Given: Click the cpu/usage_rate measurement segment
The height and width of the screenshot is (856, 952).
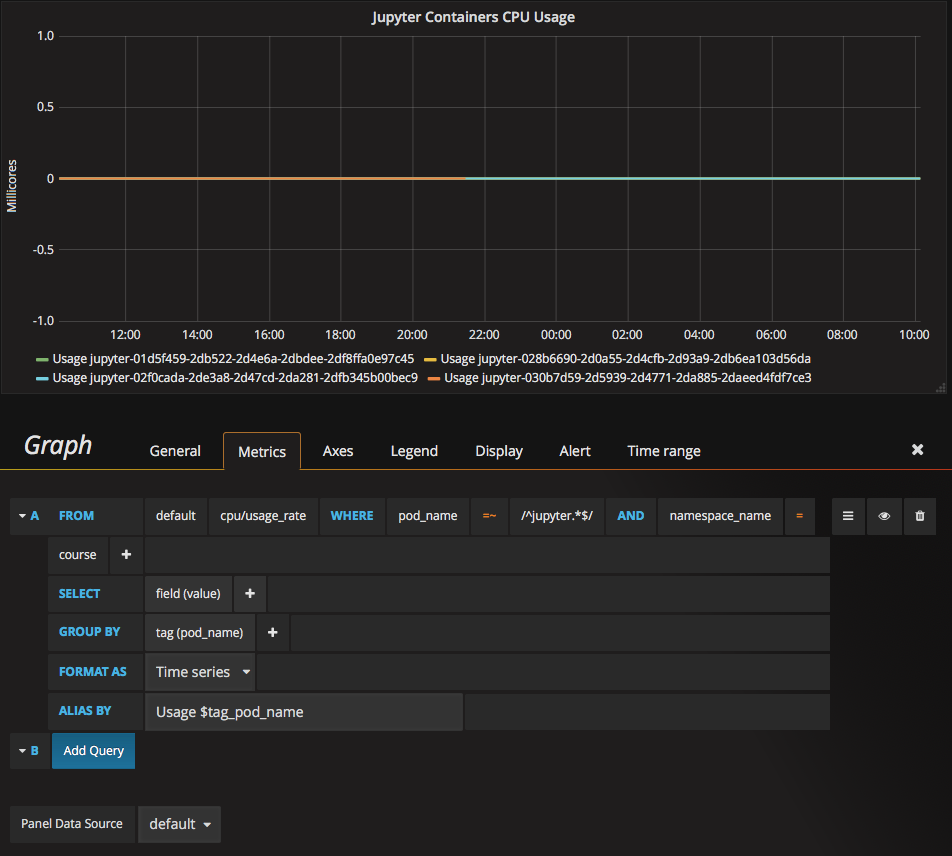Looking at the screenshot, I should [263, 516].
